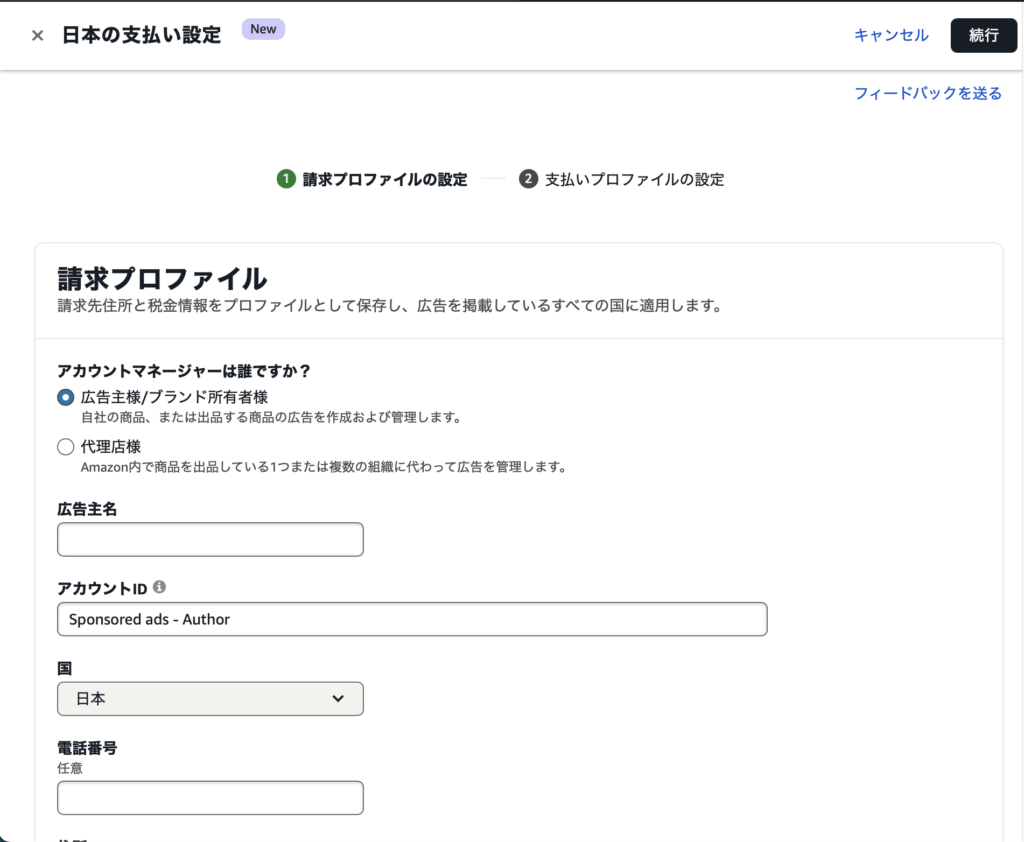
Task: Open the フィードバックを送る link
Action: (x=927, y=93)
